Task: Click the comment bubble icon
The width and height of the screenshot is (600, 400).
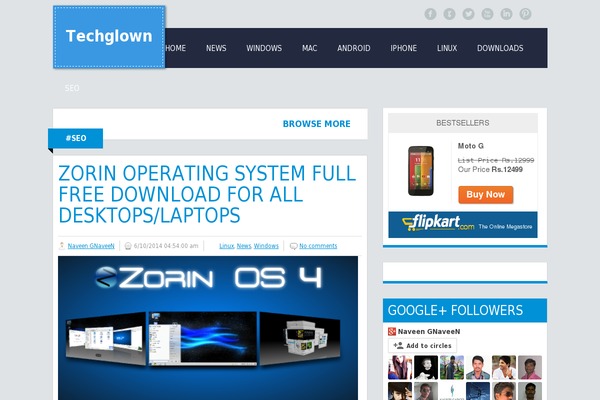Action: (x=293, y=246)
